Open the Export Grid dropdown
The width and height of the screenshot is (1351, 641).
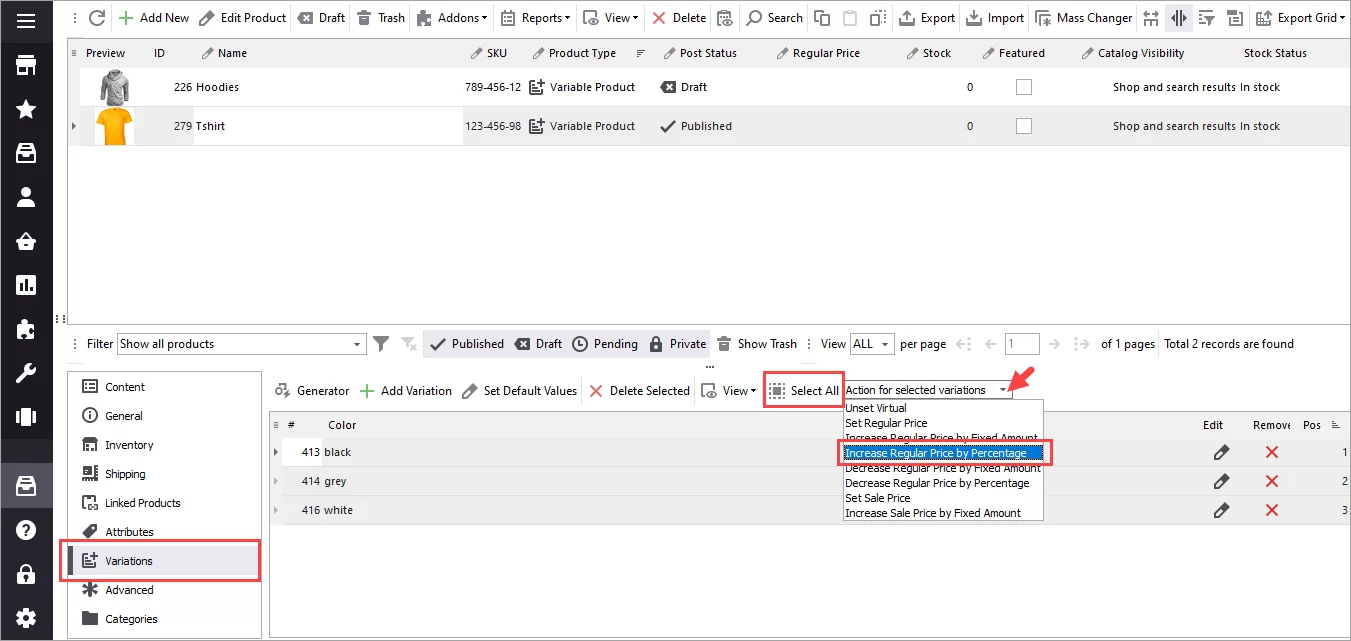[1300, 17]
